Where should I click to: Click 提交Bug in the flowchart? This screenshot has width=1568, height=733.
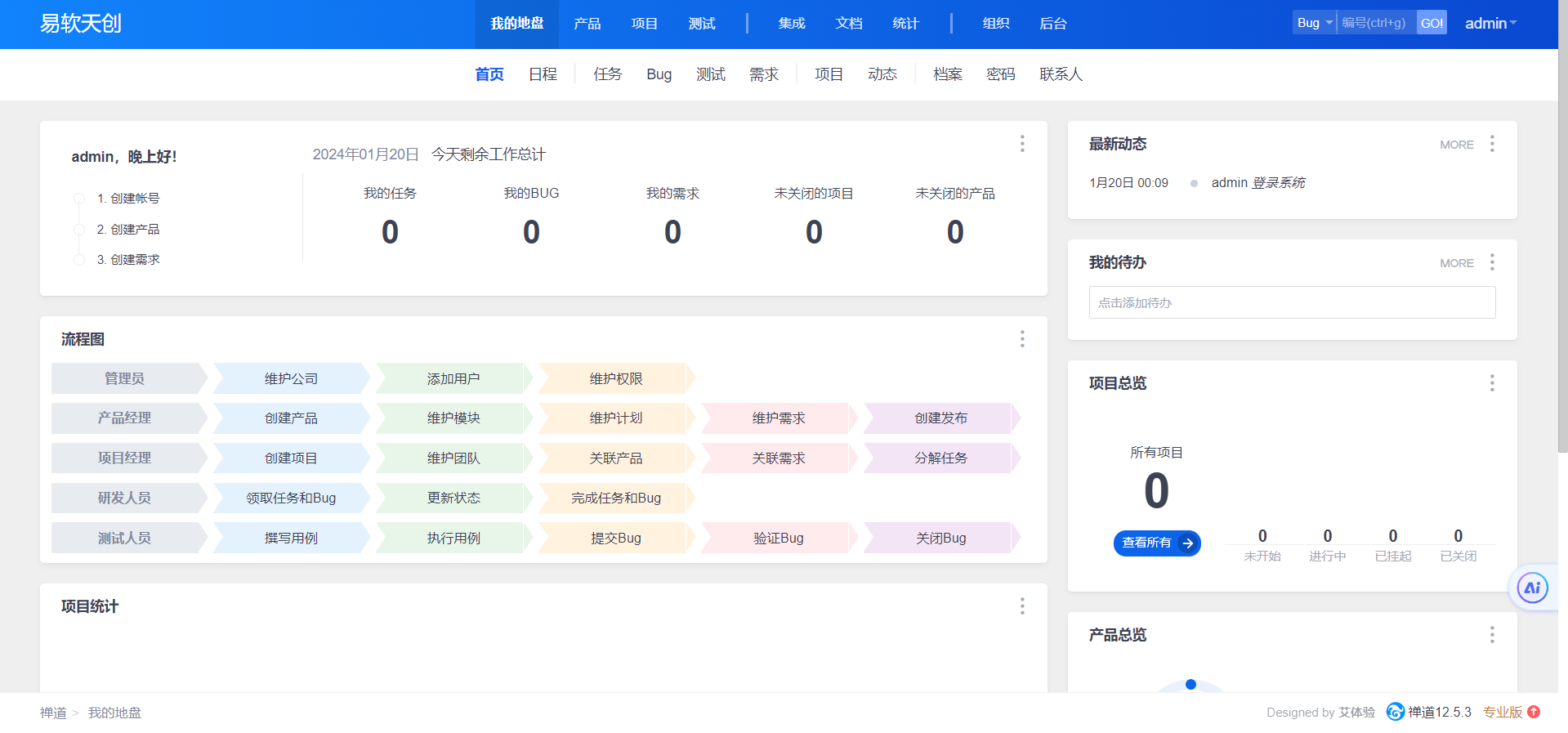616,538
